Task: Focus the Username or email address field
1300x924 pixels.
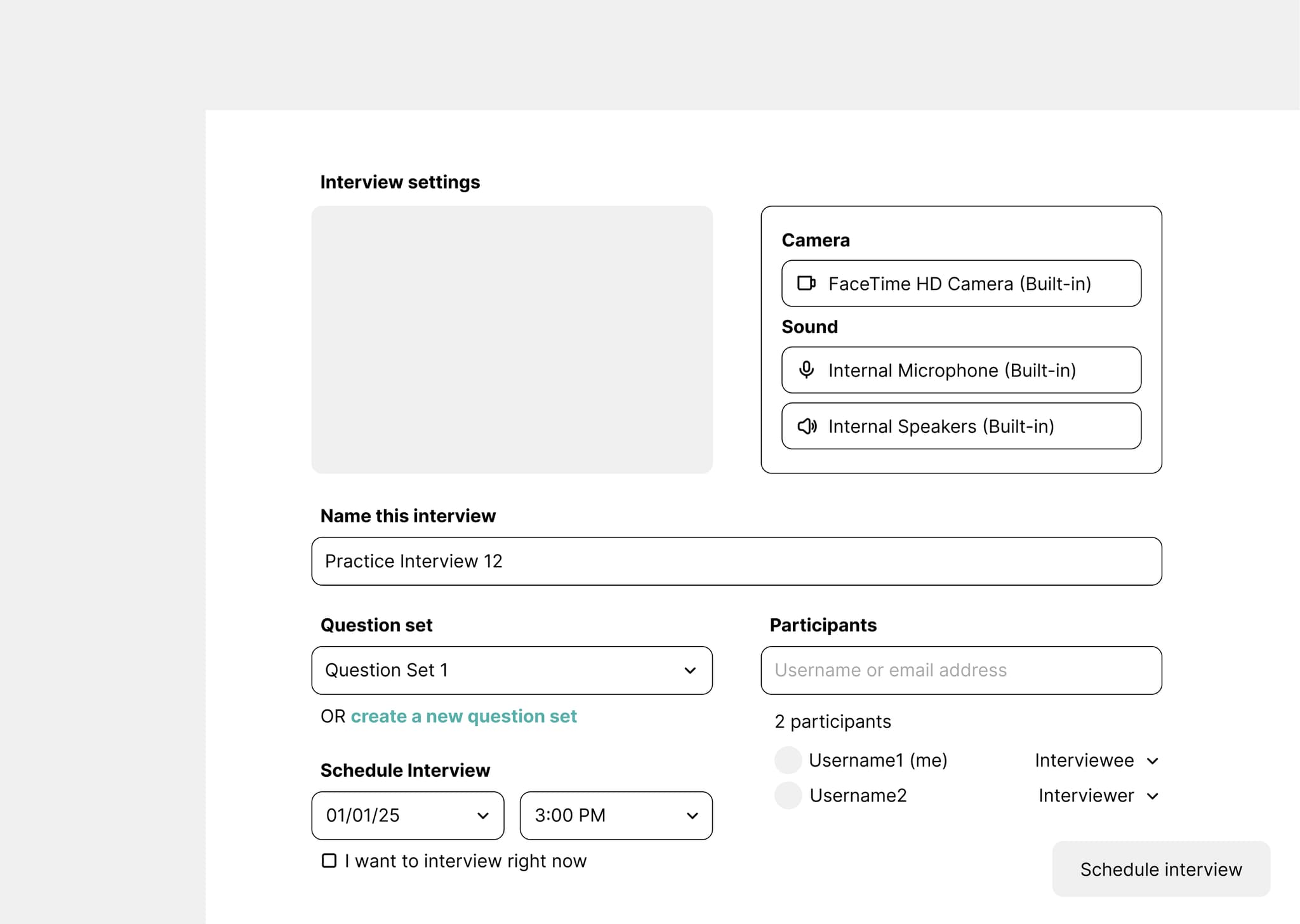Action: (x=961, y=670)
